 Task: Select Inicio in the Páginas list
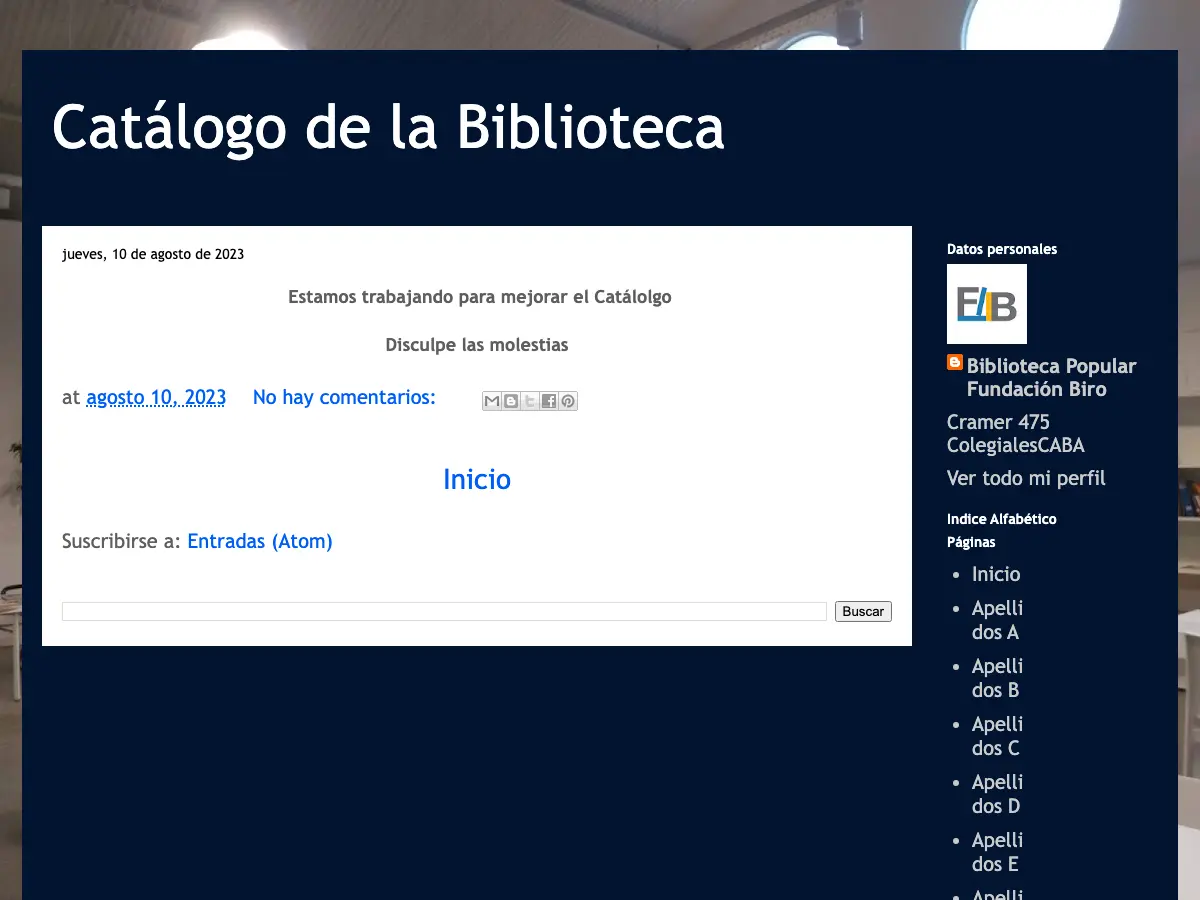click(x=996, y=574)
